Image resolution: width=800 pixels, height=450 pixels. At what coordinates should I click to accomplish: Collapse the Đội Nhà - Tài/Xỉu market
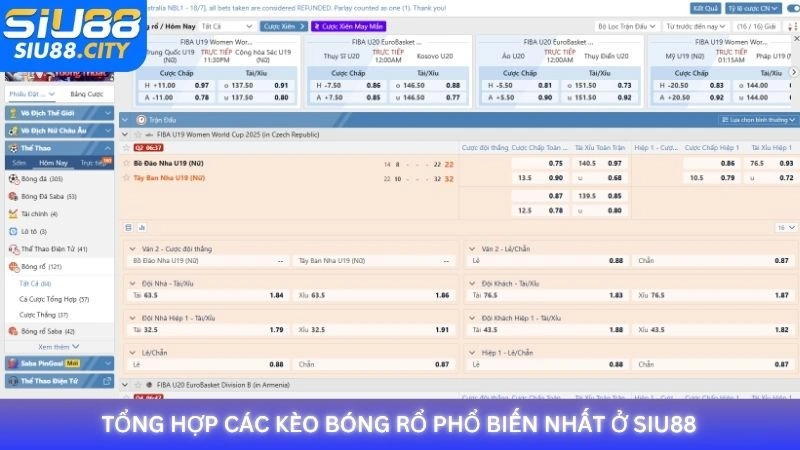(133, 284)
